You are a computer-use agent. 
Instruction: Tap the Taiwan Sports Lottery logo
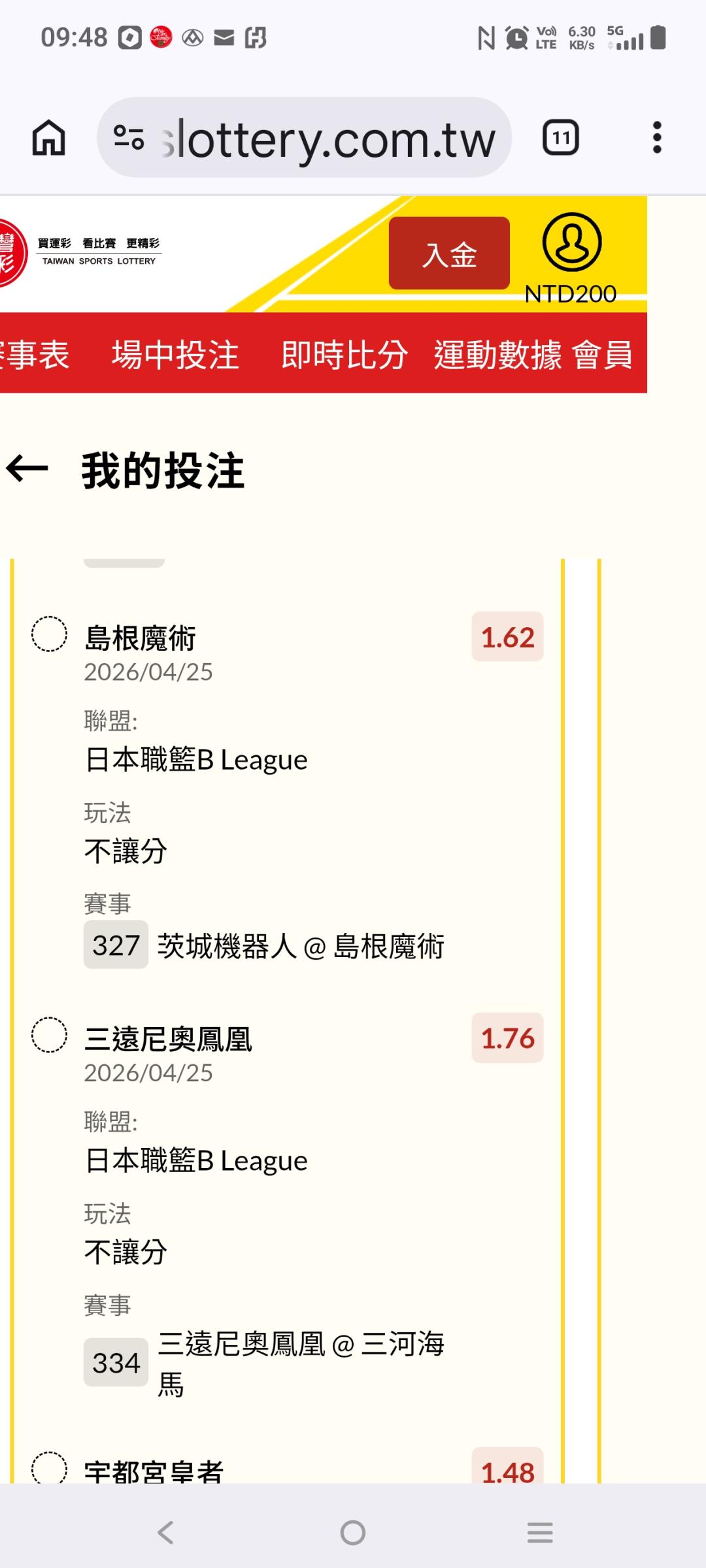[x=78, y=253]
